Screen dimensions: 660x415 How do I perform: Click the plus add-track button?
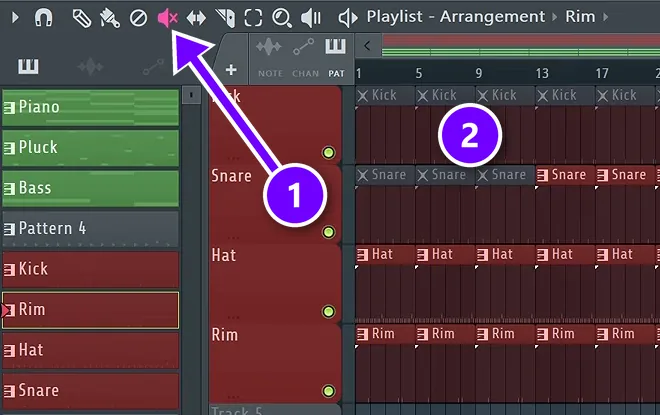pos(231,69)
